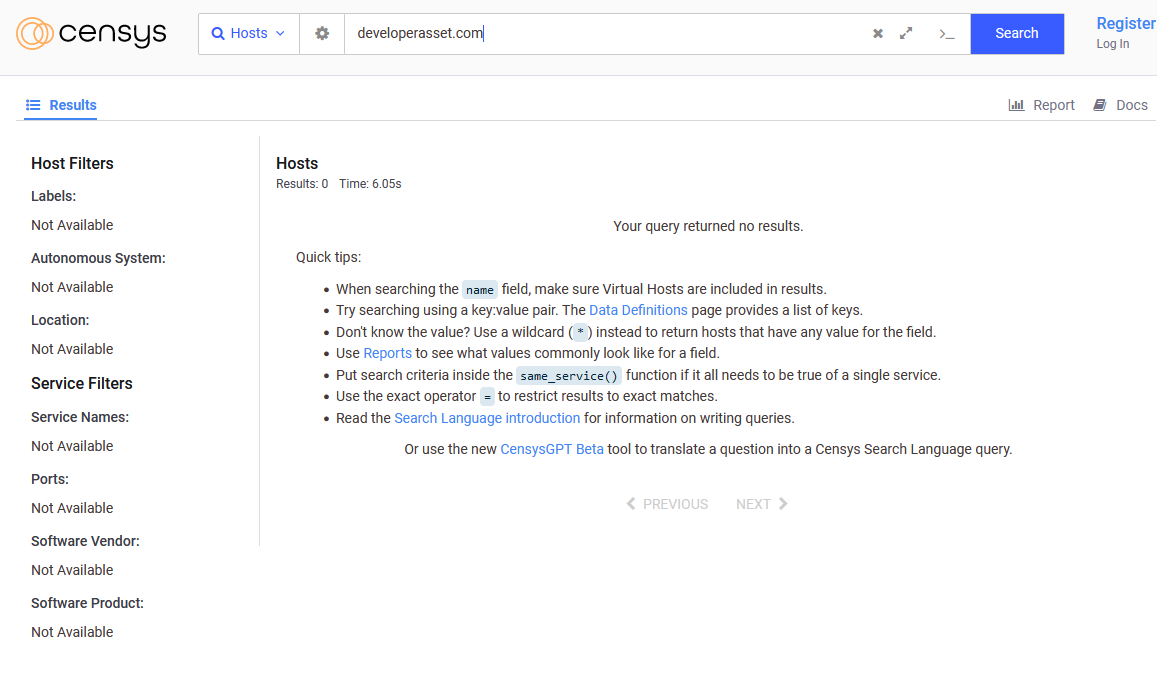Screen dimensions: 1157x683
Task: Click the Log In link
Action: (x=1113, y=44)
